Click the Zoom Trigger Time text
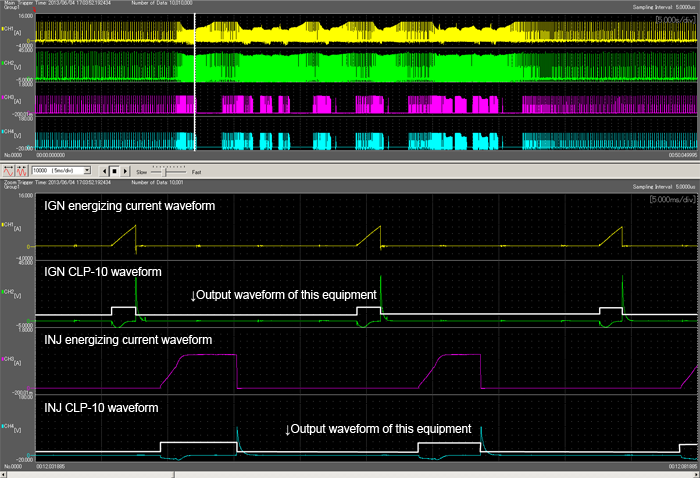The width and height of the screenshot is (700, 479). pyautogui.click(x=58, y=183)
